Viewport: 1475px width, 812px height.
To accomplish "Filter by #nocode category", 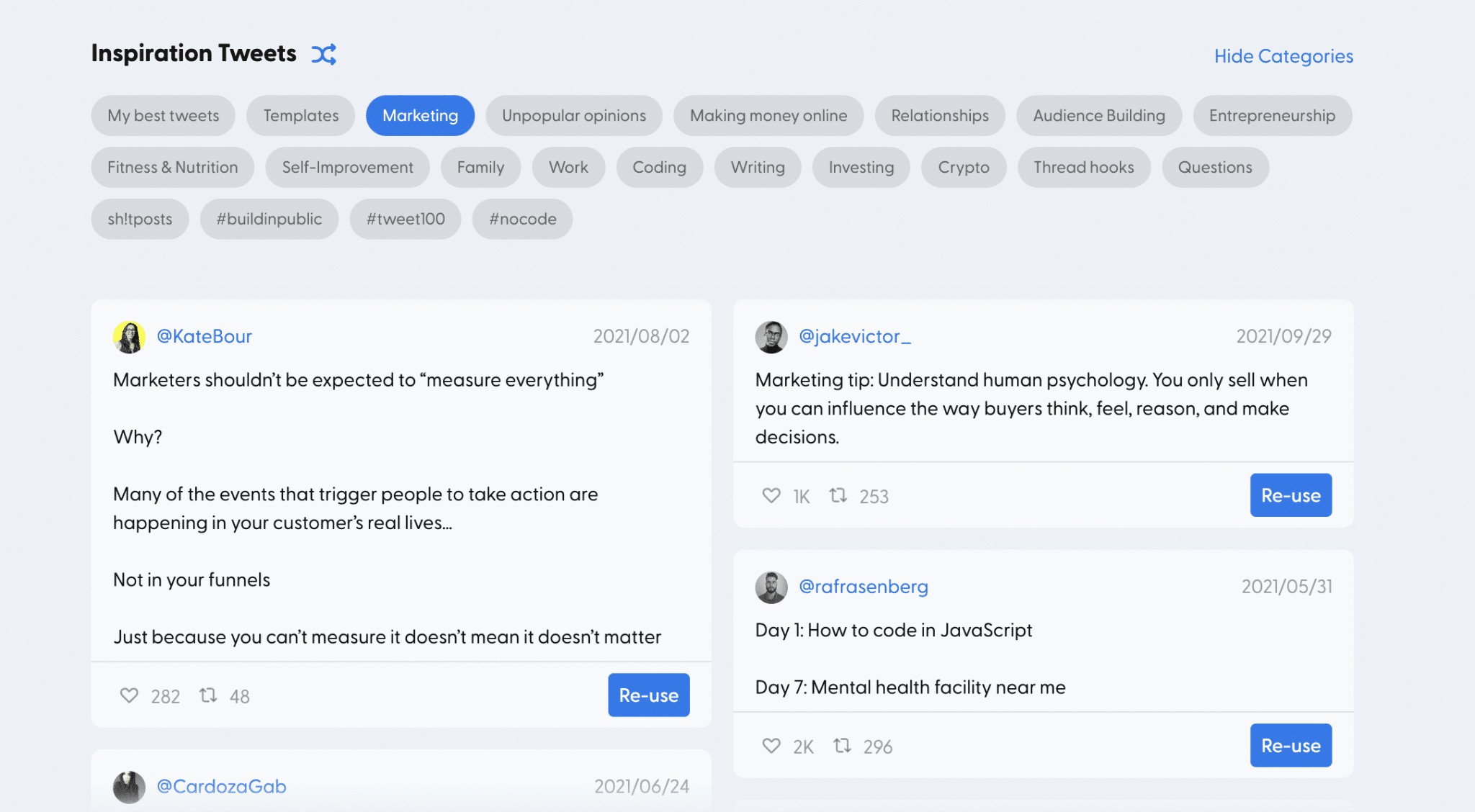I will click(x=522, y=219).
